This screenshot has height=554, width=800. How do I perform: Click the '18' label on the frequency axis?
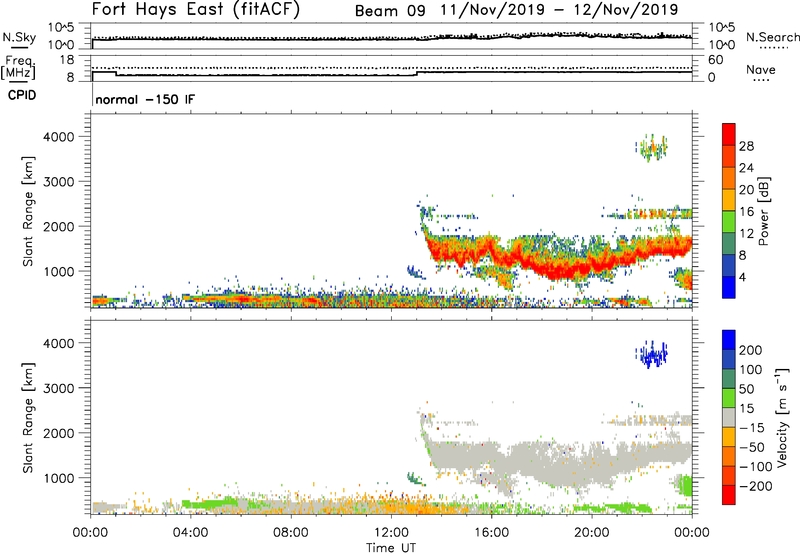[67, 60]
